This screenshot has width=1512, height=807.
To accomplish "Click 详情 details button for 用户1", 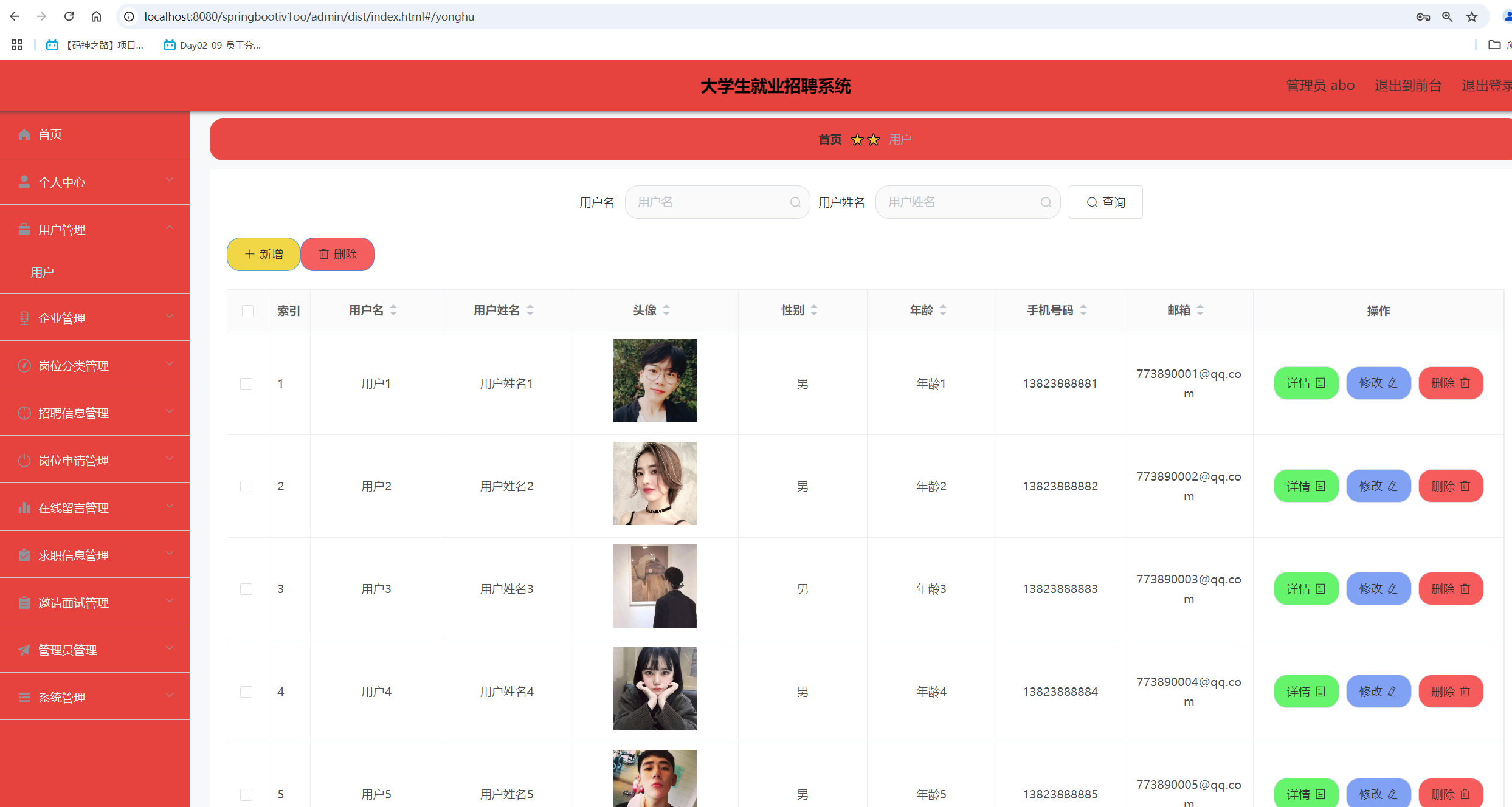I will pos(1306,383).
